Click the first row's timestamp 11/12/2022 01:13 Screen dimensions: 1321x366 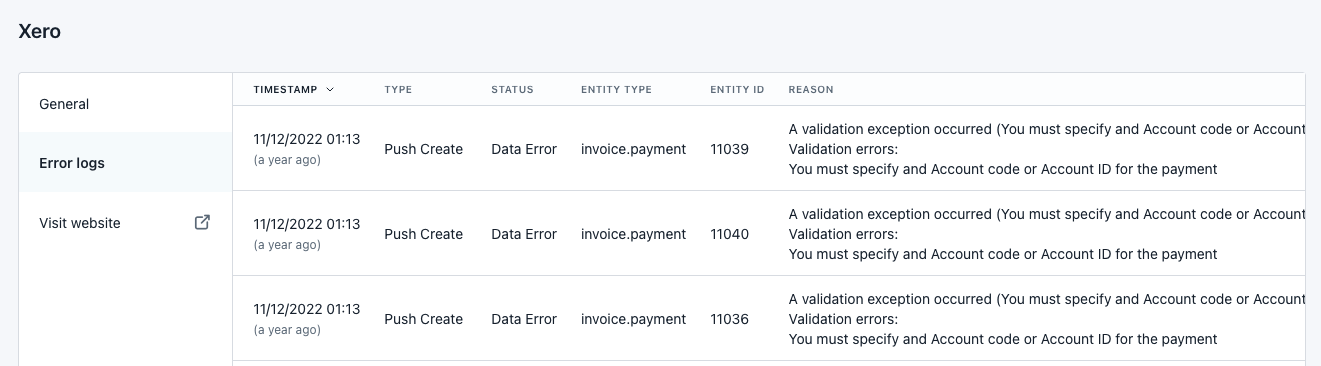coord(306,139)
